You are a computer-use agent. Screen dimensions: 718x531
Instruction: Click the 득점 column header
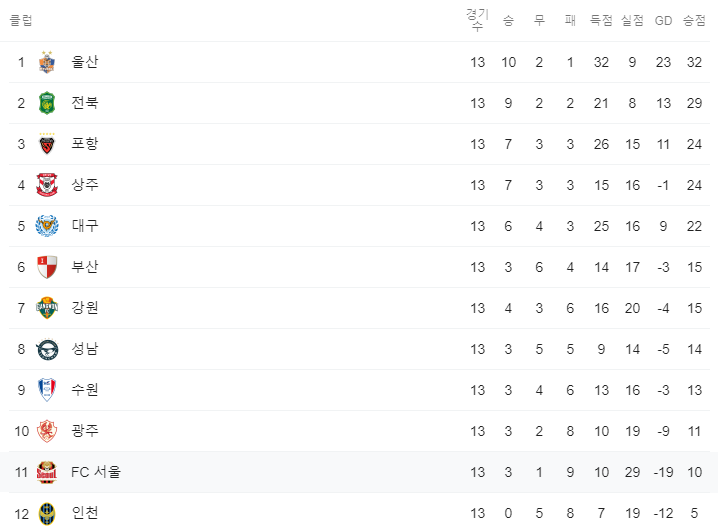(x=601, y=20)
